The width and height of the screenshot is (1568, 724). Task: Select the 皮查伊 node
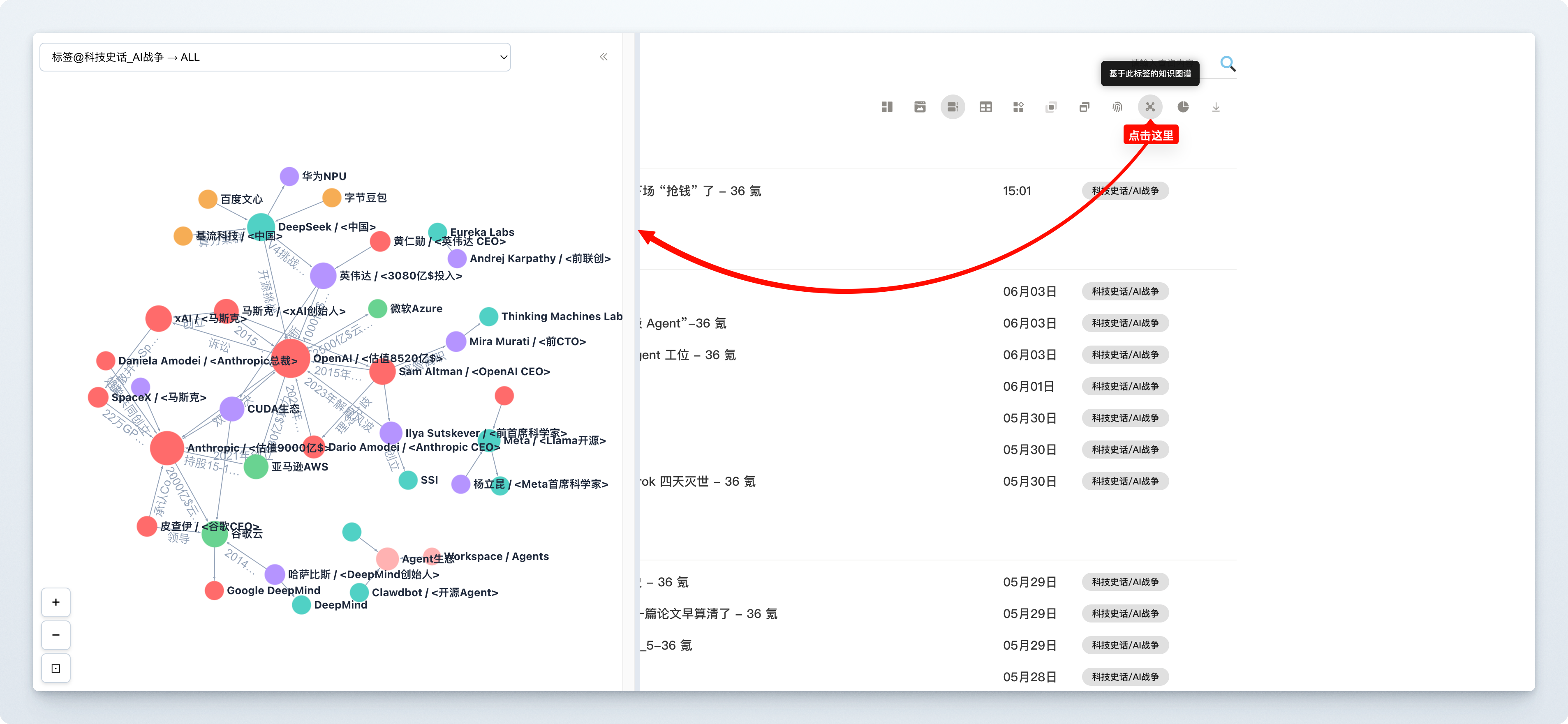pos(147,526)
